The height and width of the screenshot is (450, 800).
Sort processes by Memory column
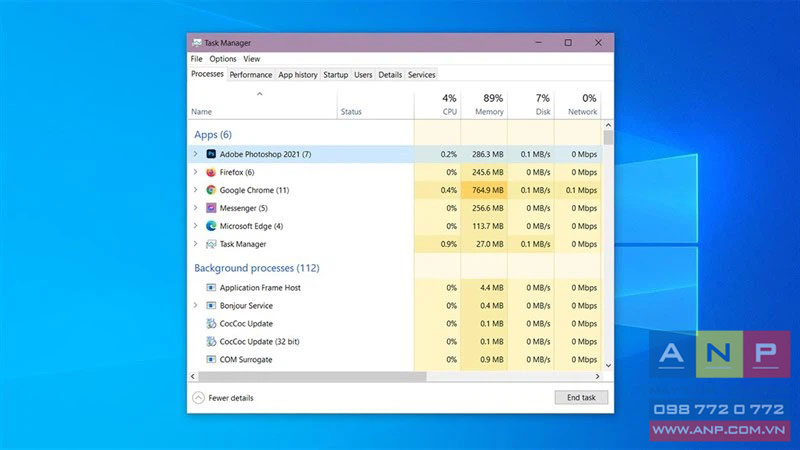484,105
